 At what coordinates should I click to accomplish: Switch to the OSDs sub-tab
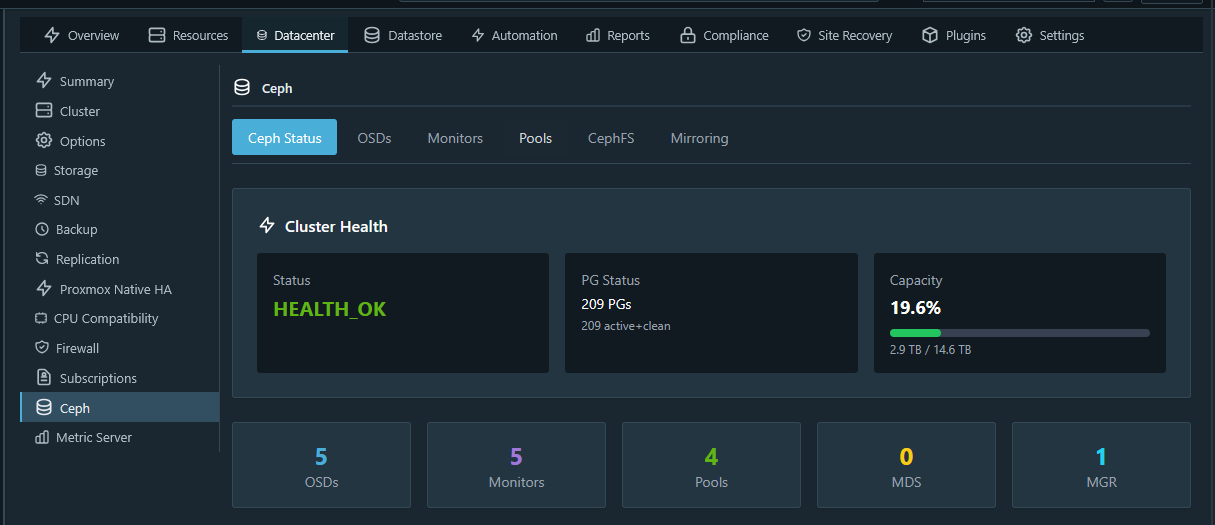tap(374, 138)
